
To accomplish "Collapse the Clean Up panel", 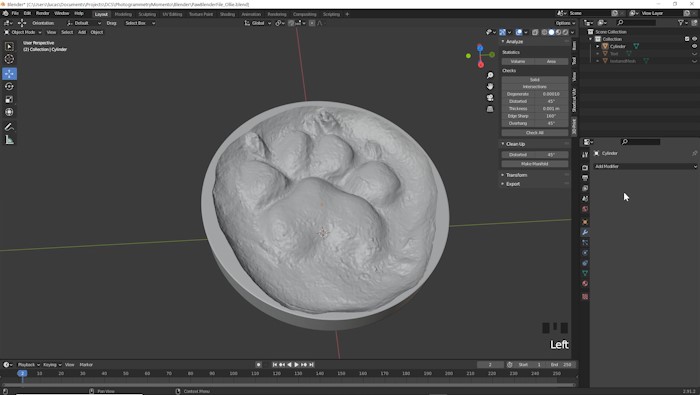I will tap(515, 144).
